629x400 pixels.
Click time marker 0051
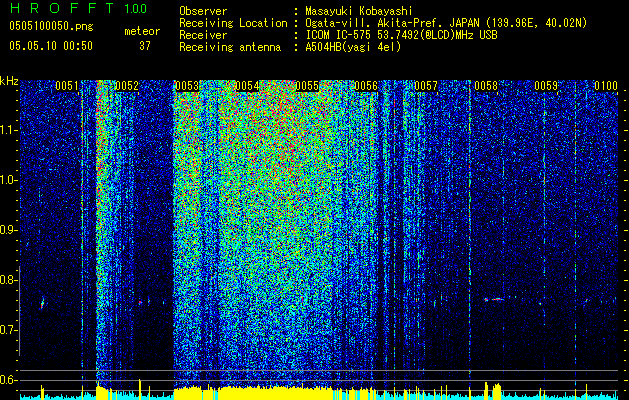click(67, 86)
